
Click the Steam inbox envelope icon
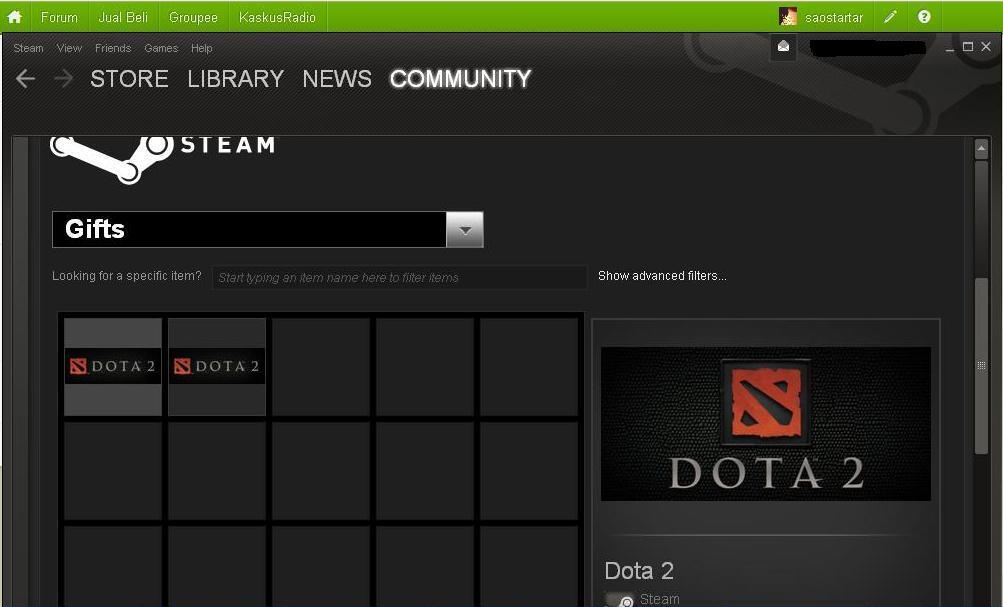pos(784,47)
